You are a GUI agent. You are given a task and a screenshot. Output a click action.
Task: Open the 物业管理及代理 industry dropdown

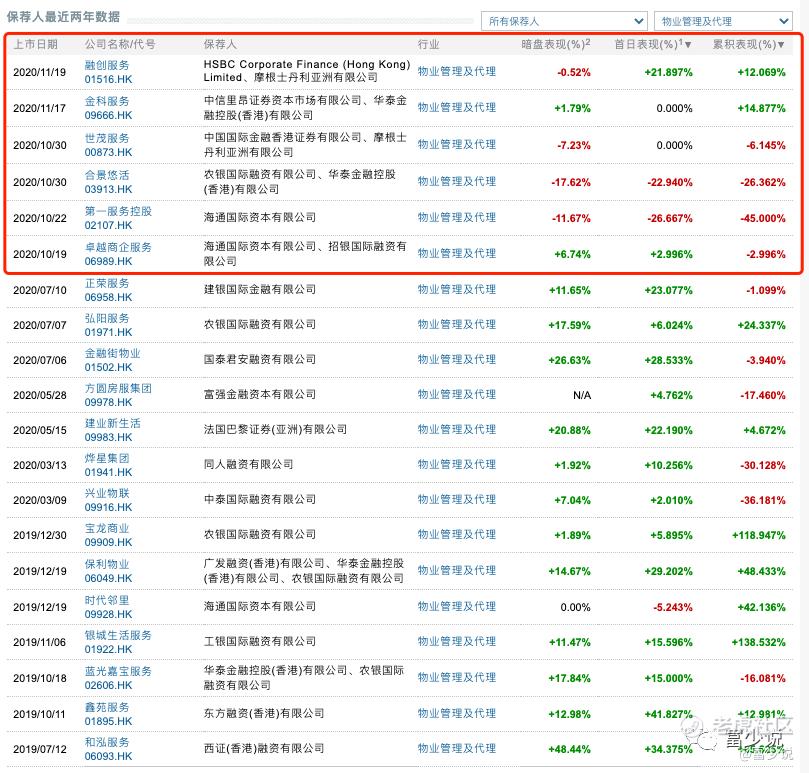coord(723,21)
